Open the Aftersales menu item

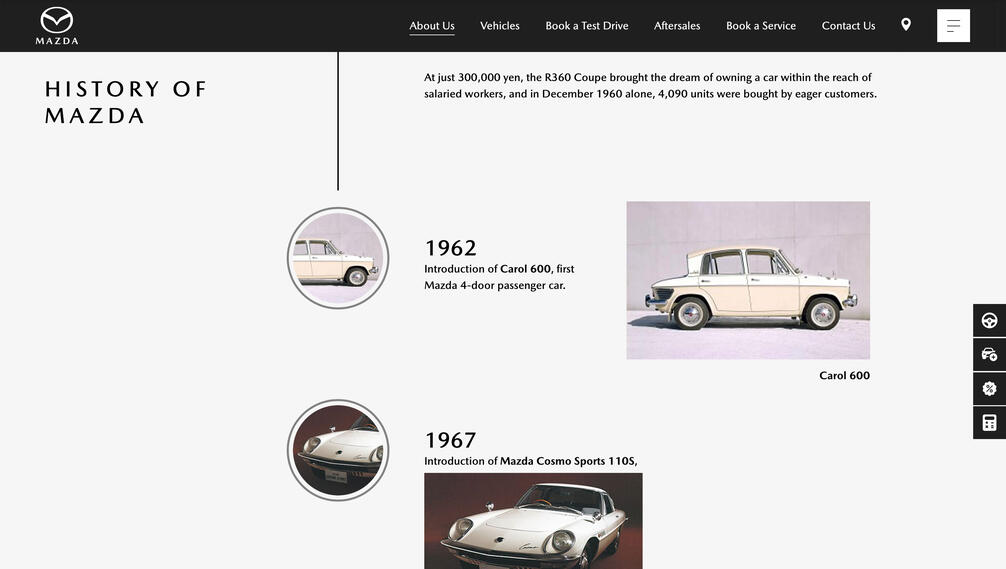coord(677,26)
